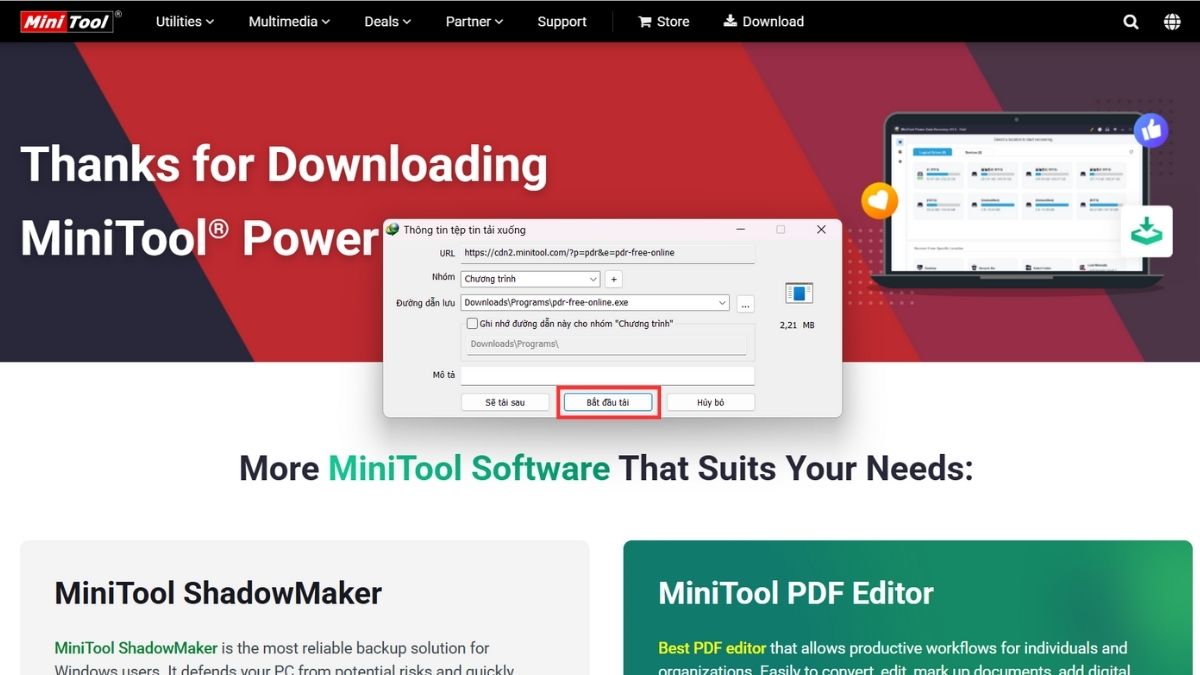Close the download info dialog
1200x675 pixels.
(821, 229)
